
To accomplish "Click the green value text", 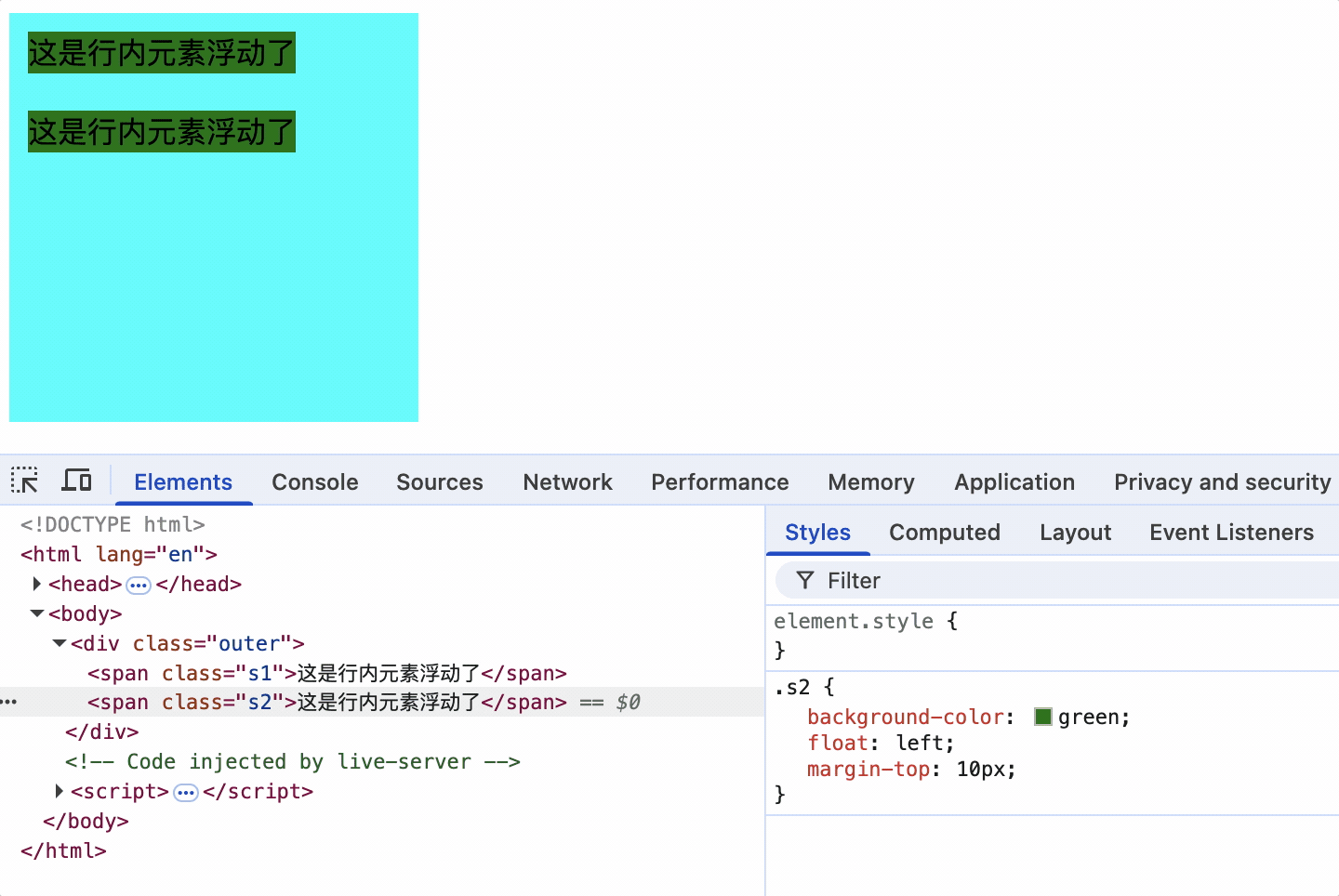I will (x=1089, y=717).
